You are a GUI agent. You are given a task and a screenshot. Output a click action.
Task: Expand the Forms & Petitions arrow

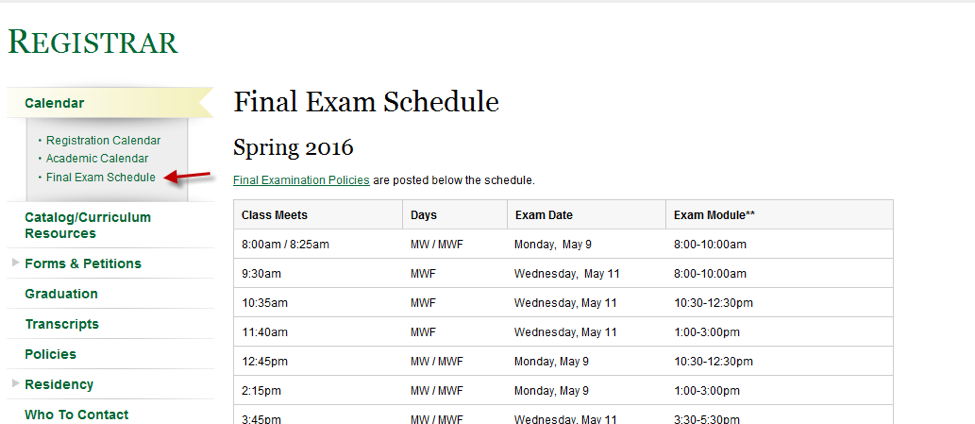pyautogui.click(x=15, y=263)
